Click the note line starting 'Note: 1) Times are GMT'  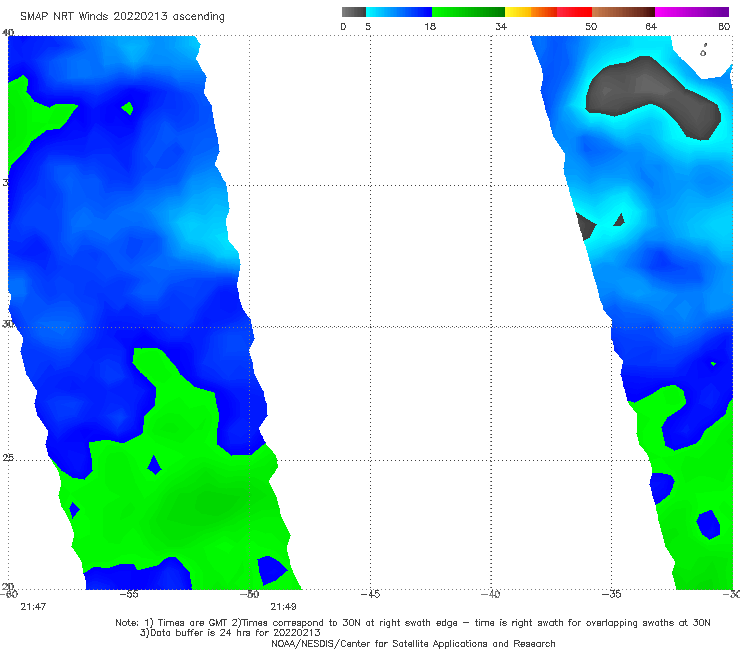[x=412, y=623]
